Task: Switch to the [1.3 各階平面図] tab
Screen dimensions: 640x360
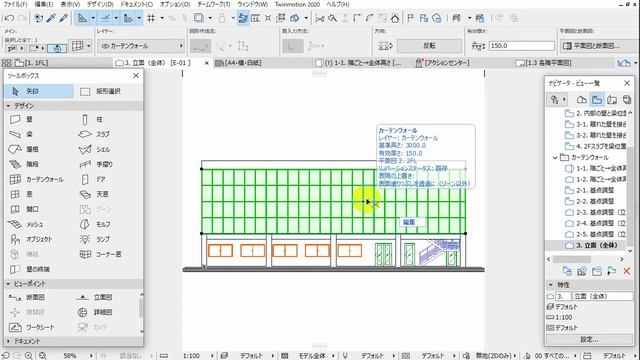Action: [x=544, y=63]
